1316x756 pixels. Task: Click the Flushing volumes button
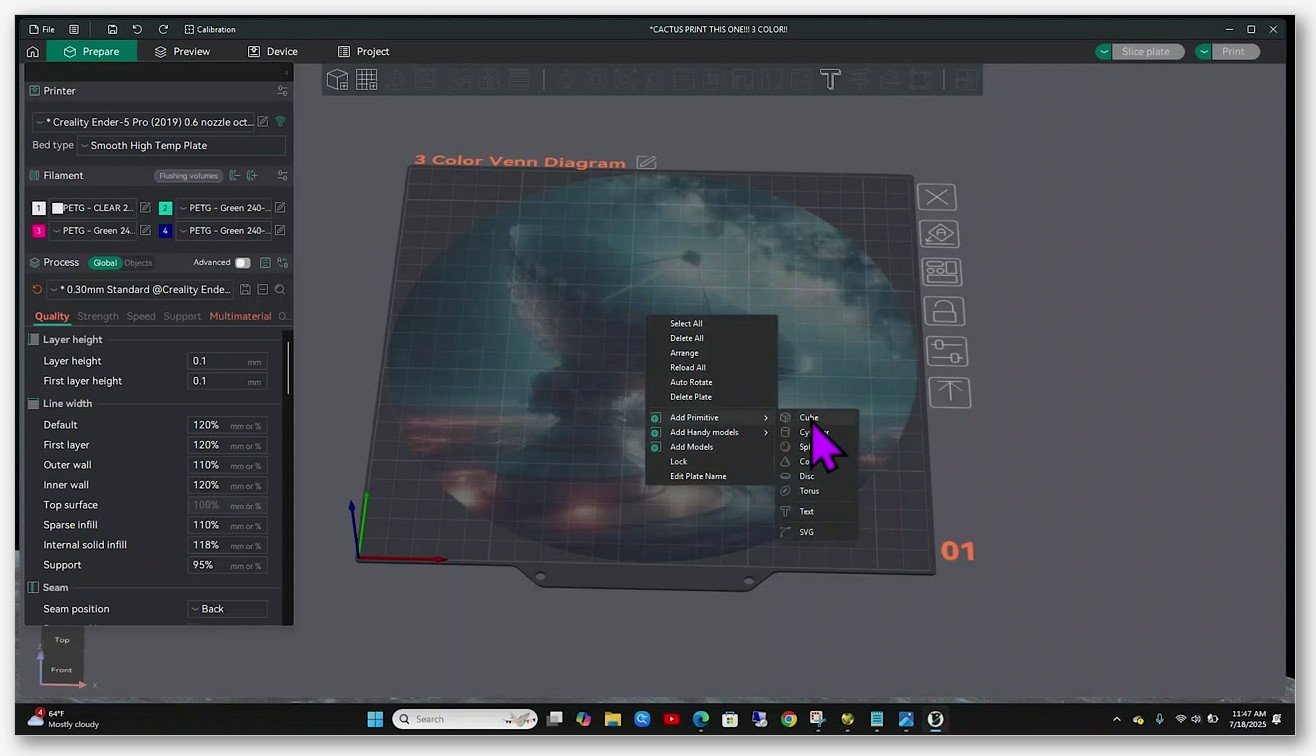[x=188, y=176]
